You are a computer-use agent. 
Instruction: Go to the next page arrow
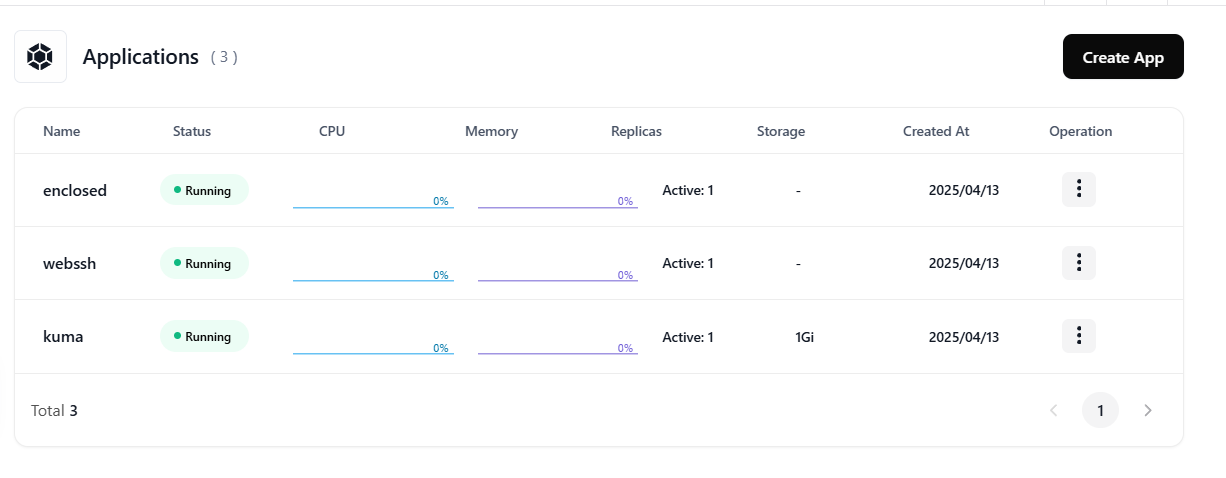point(1148,410)
